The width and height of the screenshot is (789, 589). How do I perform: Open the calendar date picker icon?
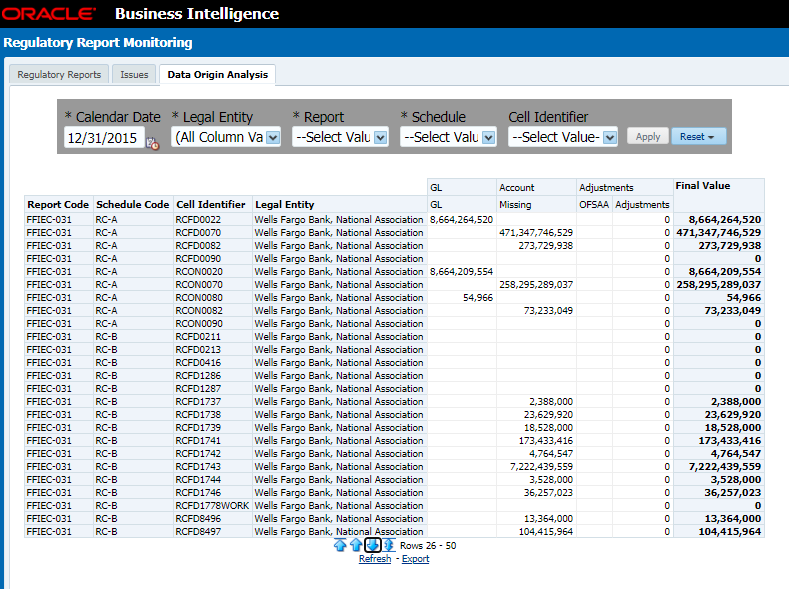152,143
